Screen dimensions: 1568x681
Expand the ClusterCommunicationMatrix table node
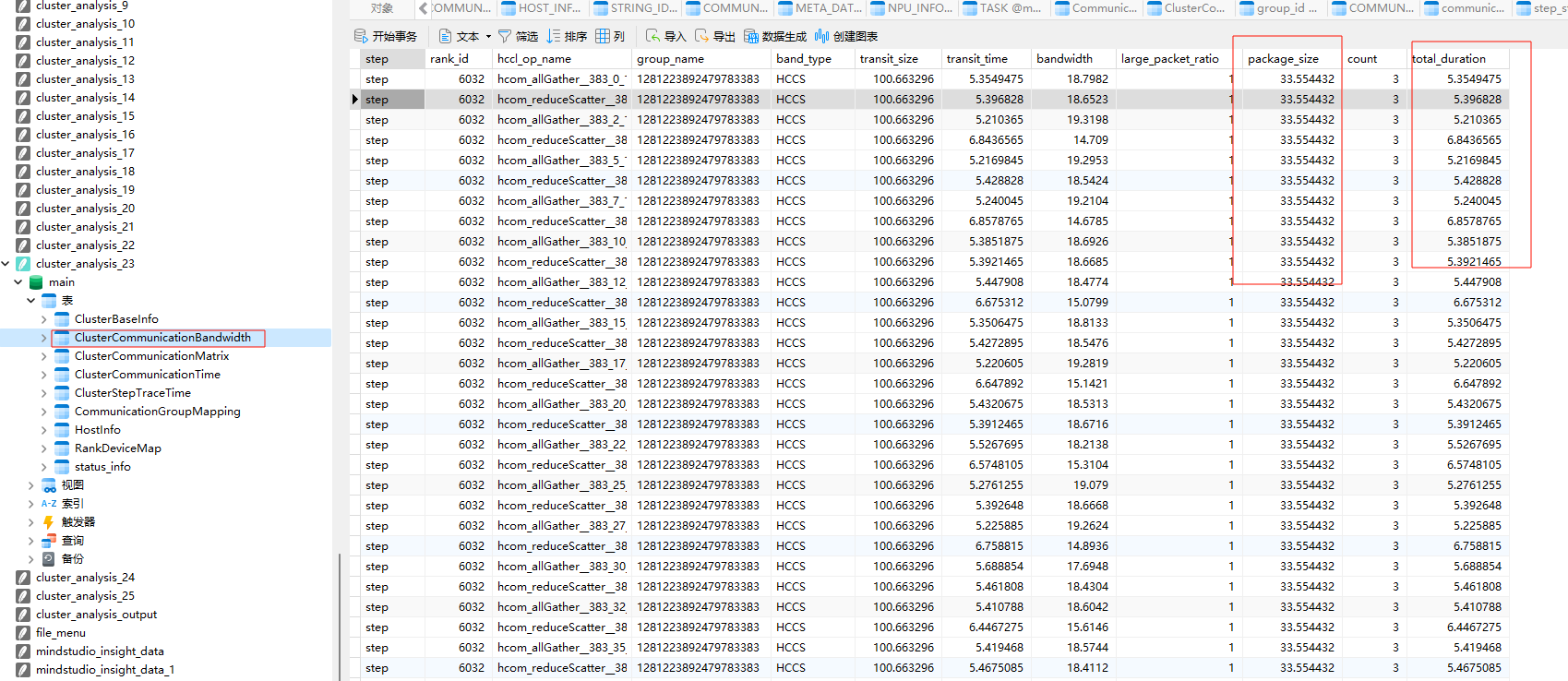click(x=44, y=356)
